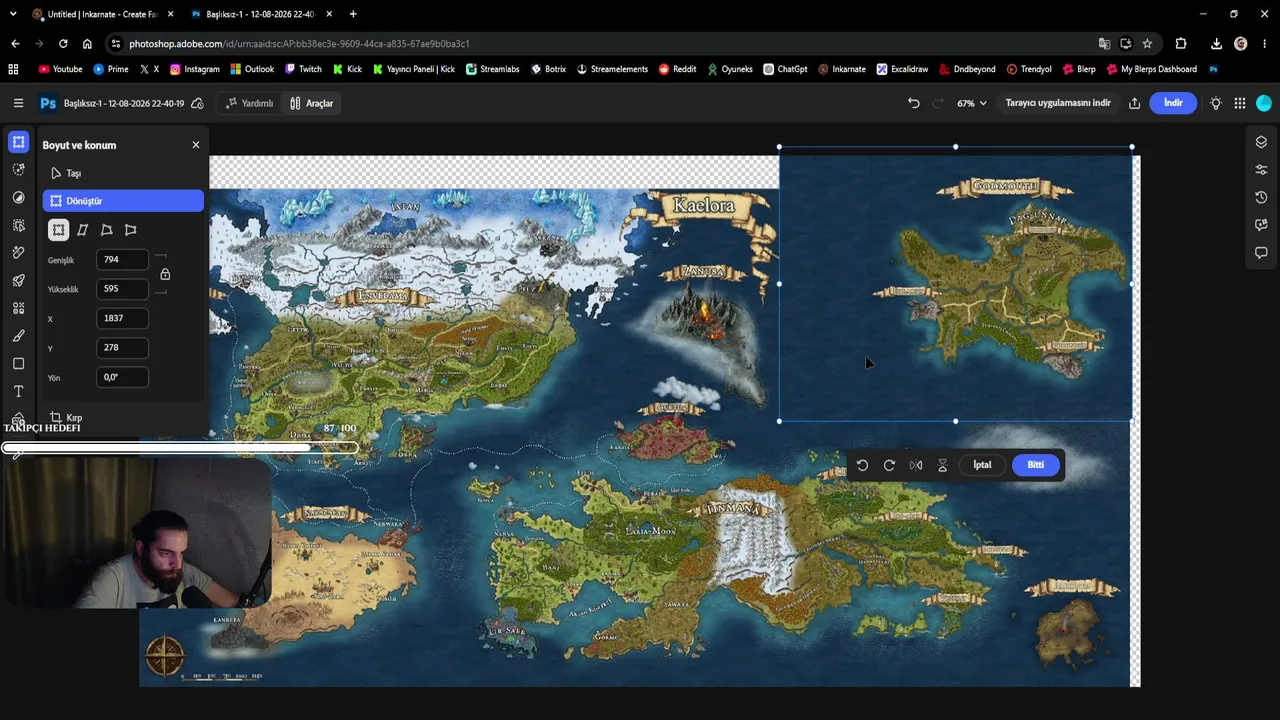Screen dimensions: 1280x720
Task: Confirm the transform with Bitti
Action: coord(1035,465)
